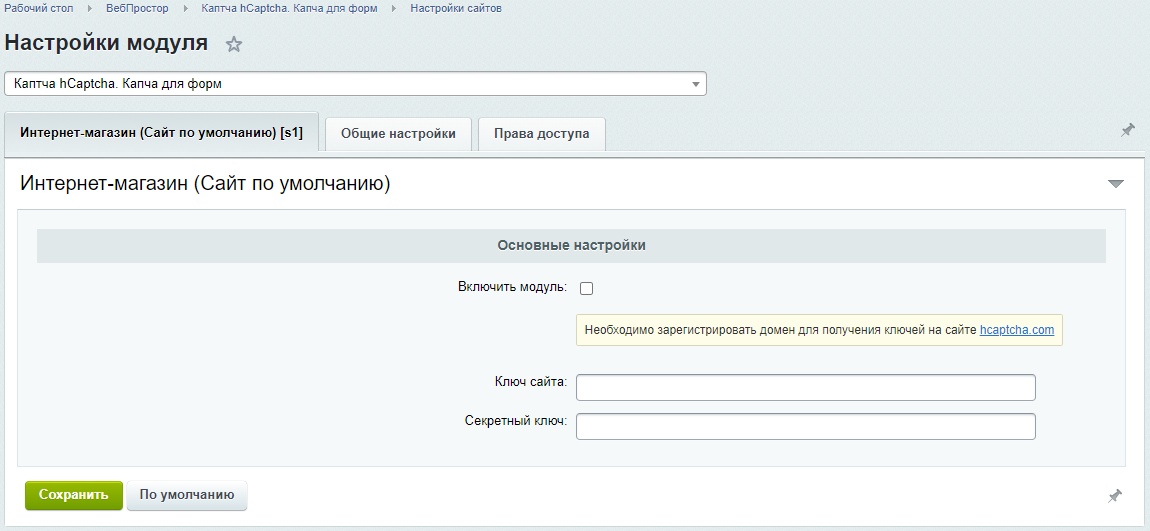This screenshot has height=531, width=1150.
Task: Click the Секретный ключ label
Action: pos(516,421)
